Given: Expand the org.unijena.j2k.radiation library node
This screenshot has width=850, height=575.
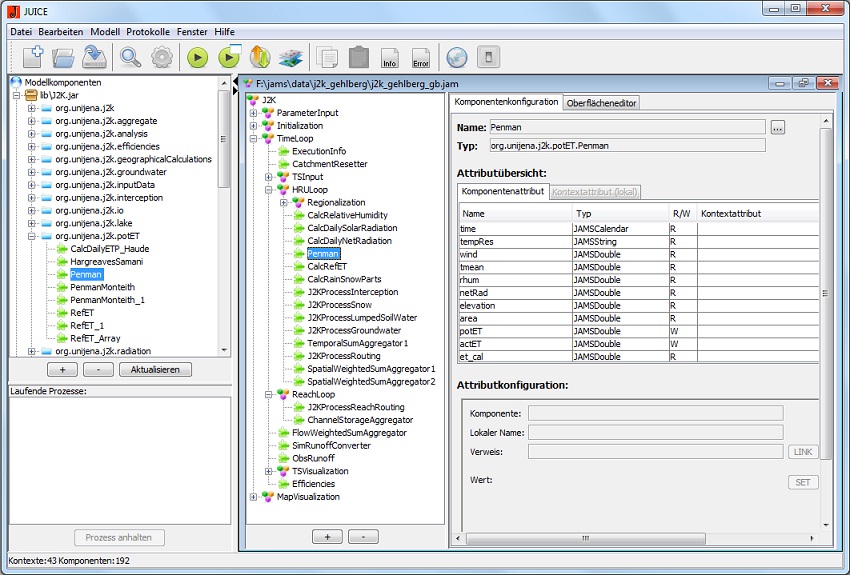Looking at the screenshot, I should click(32, 351).
